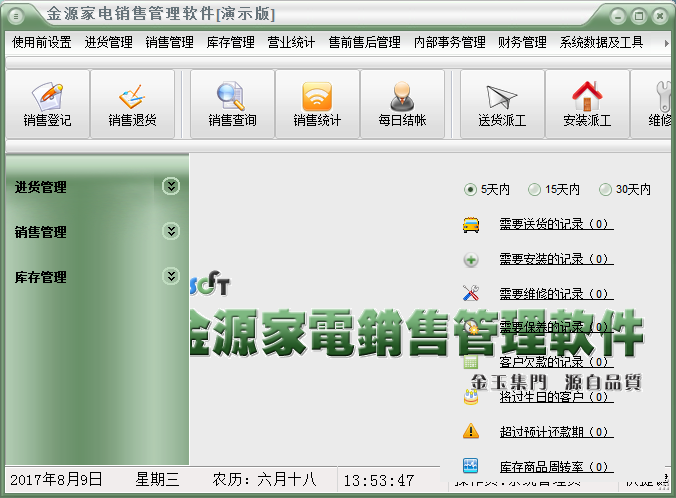Click the warning triangle icon beside 超过预计还款期

(471, 431)
